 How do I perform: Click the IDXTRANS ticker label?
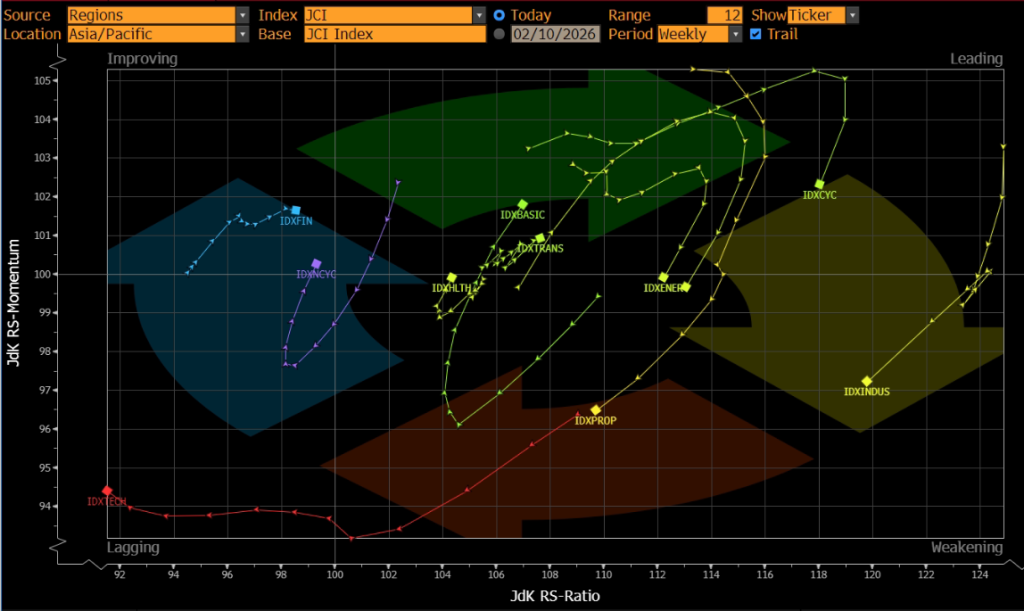tap(540, 248)
